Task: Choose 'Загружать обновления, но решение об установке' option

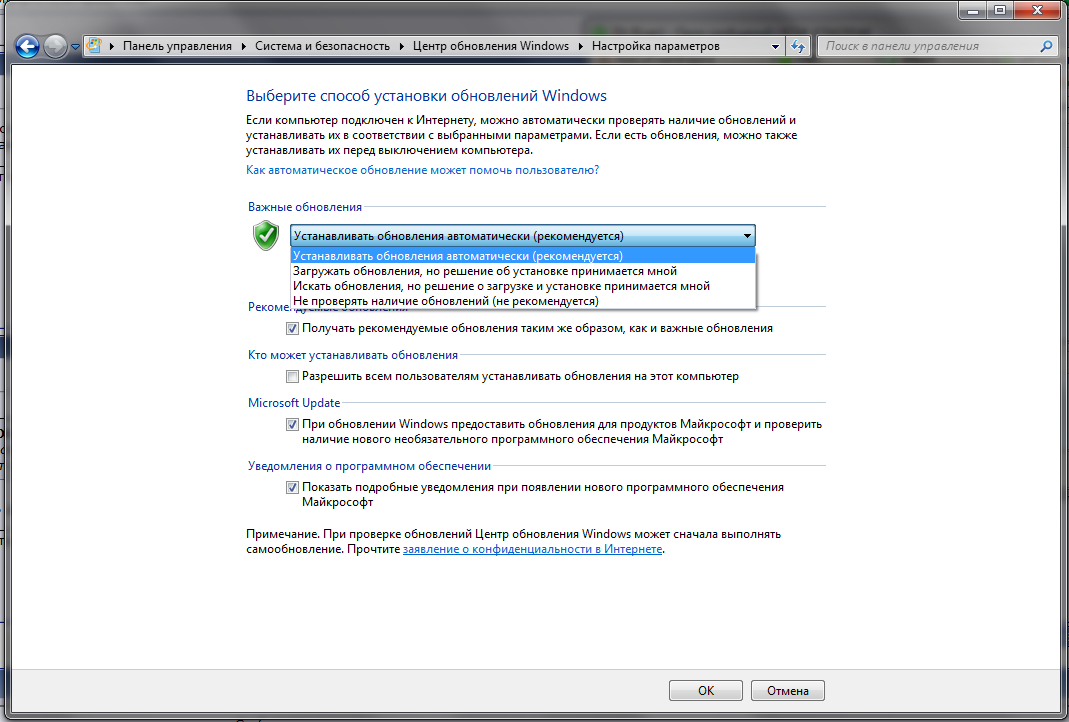Action: click(484, 271)
